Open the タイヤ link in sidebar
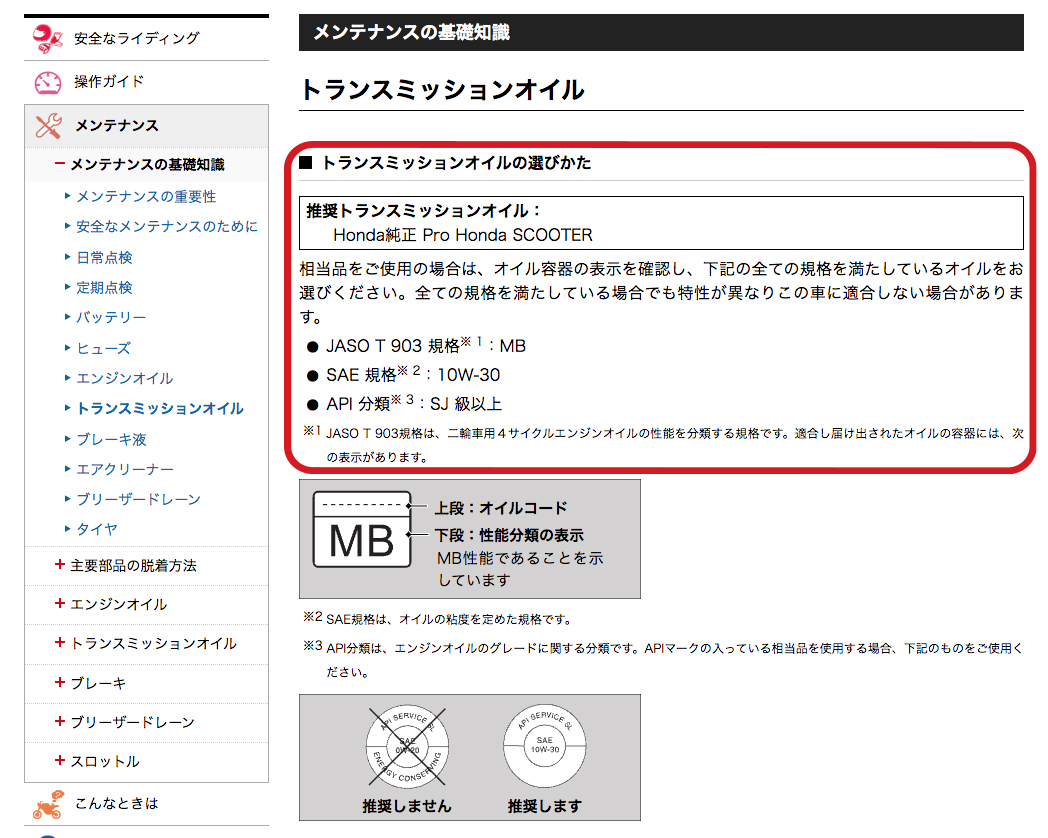Viewport: 1048px width, 838px height. click(97, 529)
